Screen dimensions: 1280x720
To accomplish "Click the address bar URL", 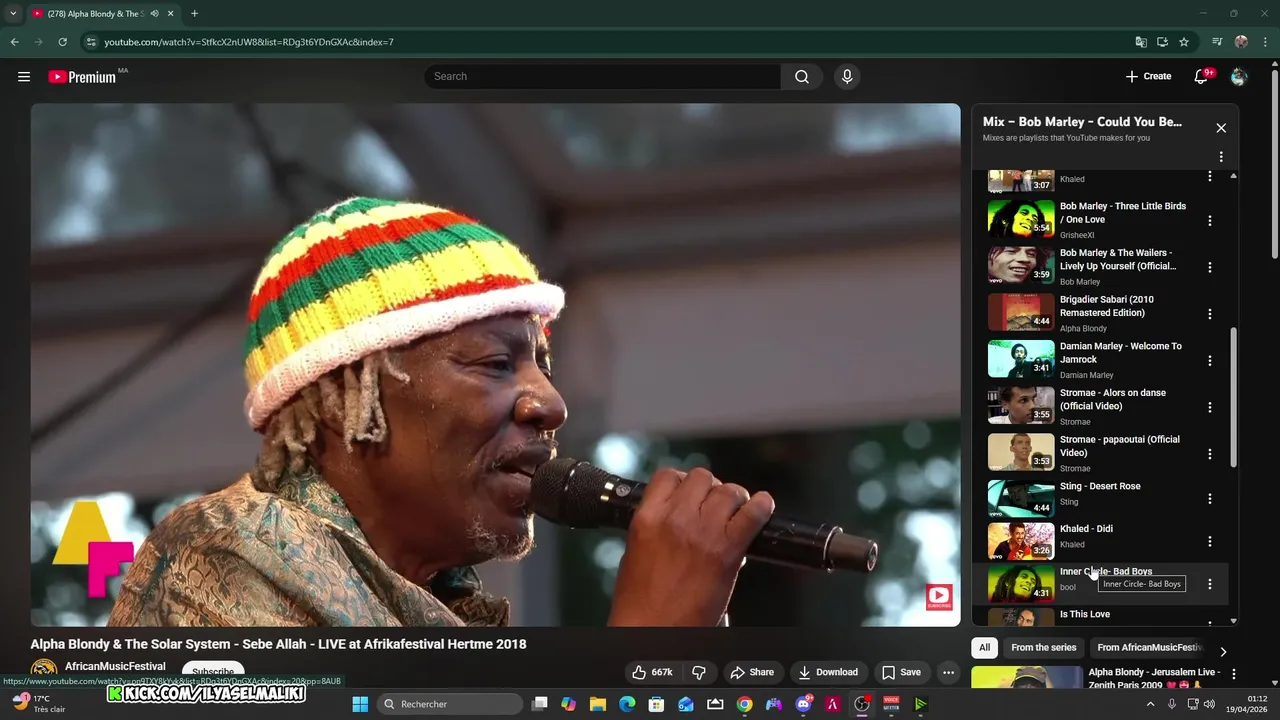I will point(248,42).
